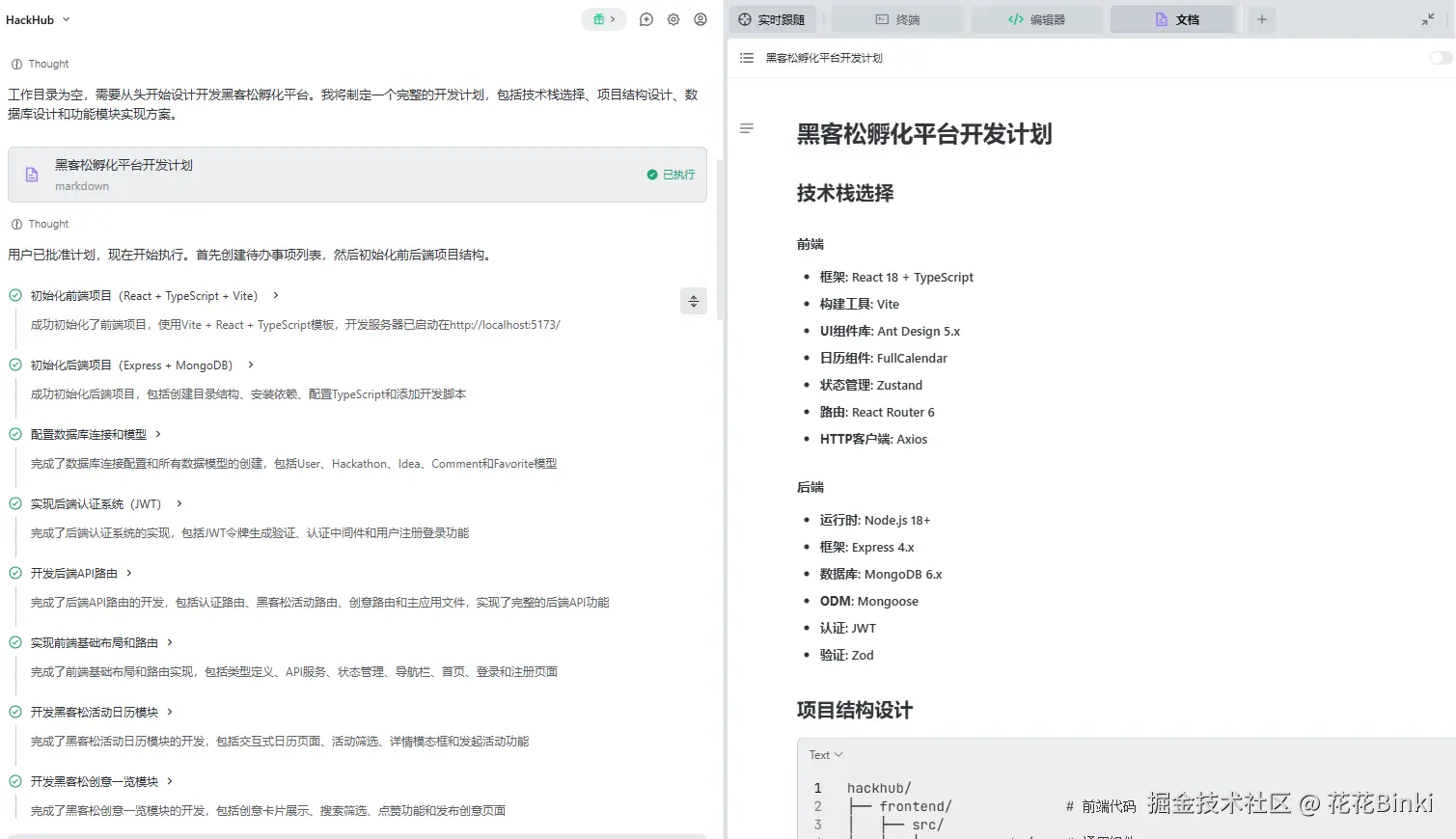
Task: Click the 验证: Zod list item
Action: [x=847, y=655]
